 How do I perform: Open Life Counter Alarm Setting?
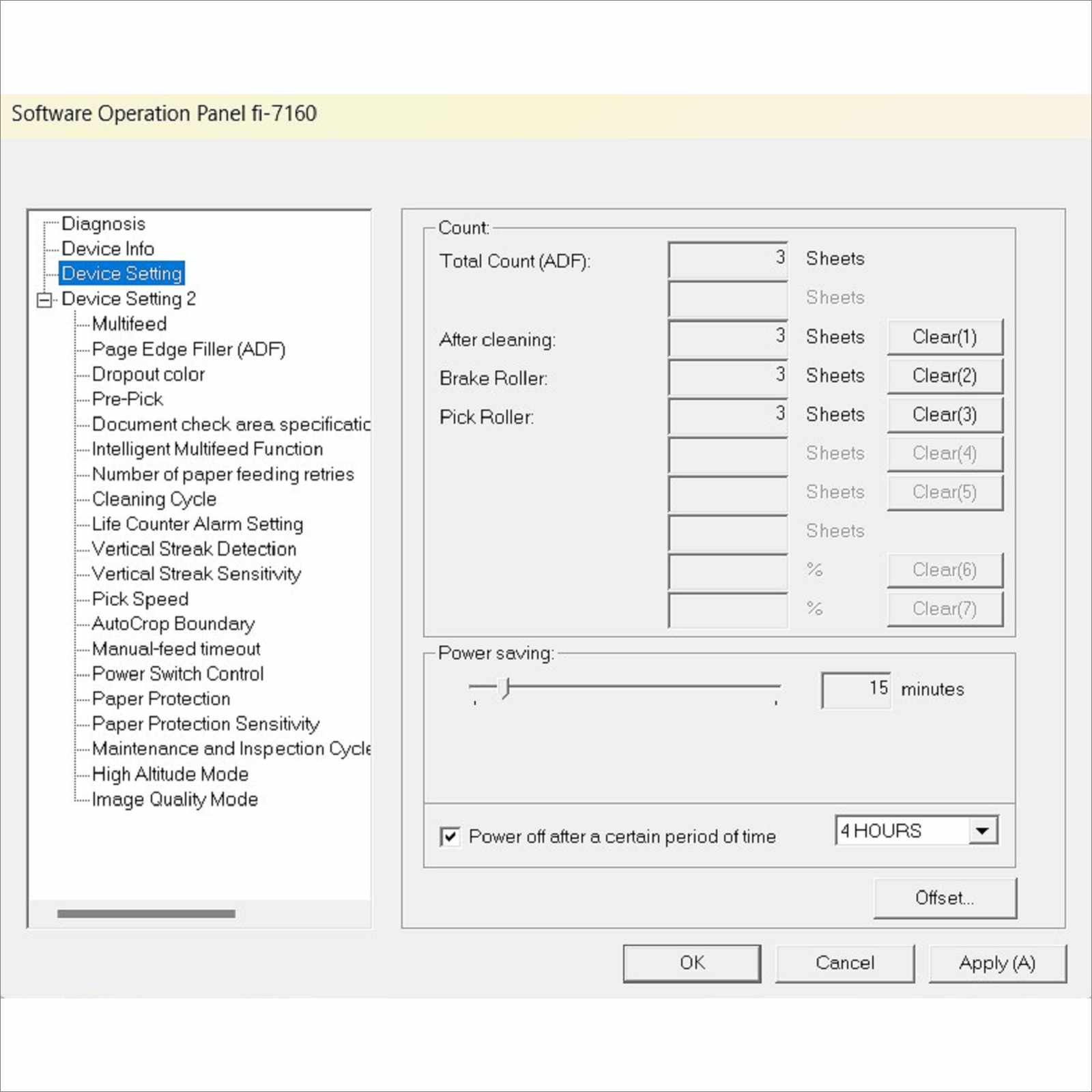197,523
